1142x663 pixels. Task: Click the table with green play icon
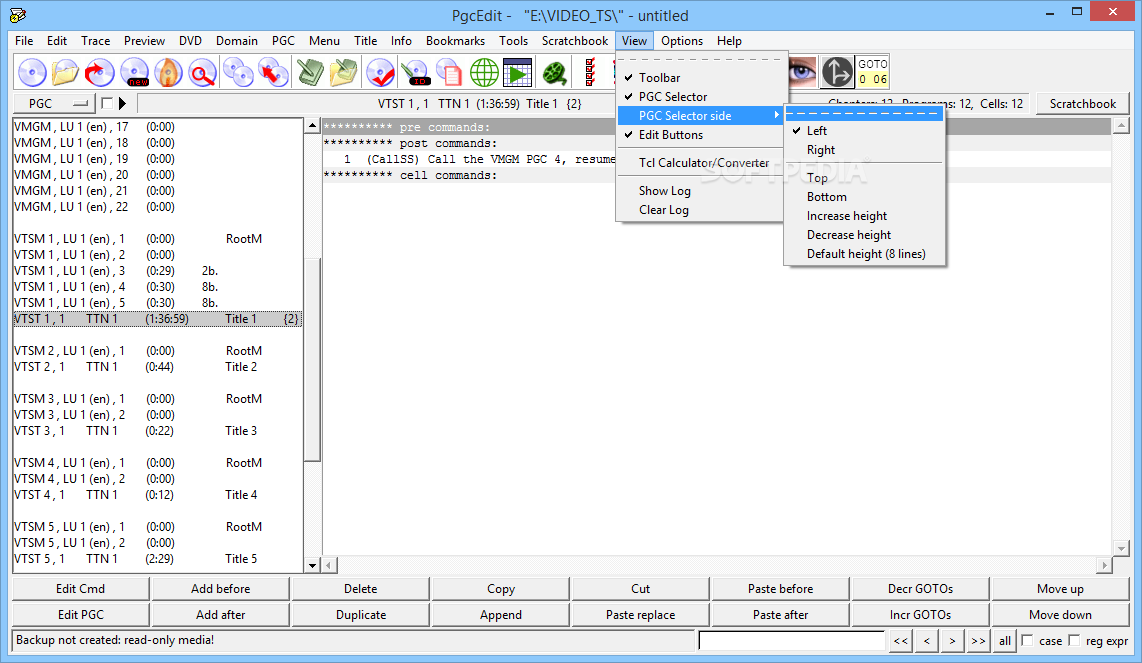coord(517,72)
